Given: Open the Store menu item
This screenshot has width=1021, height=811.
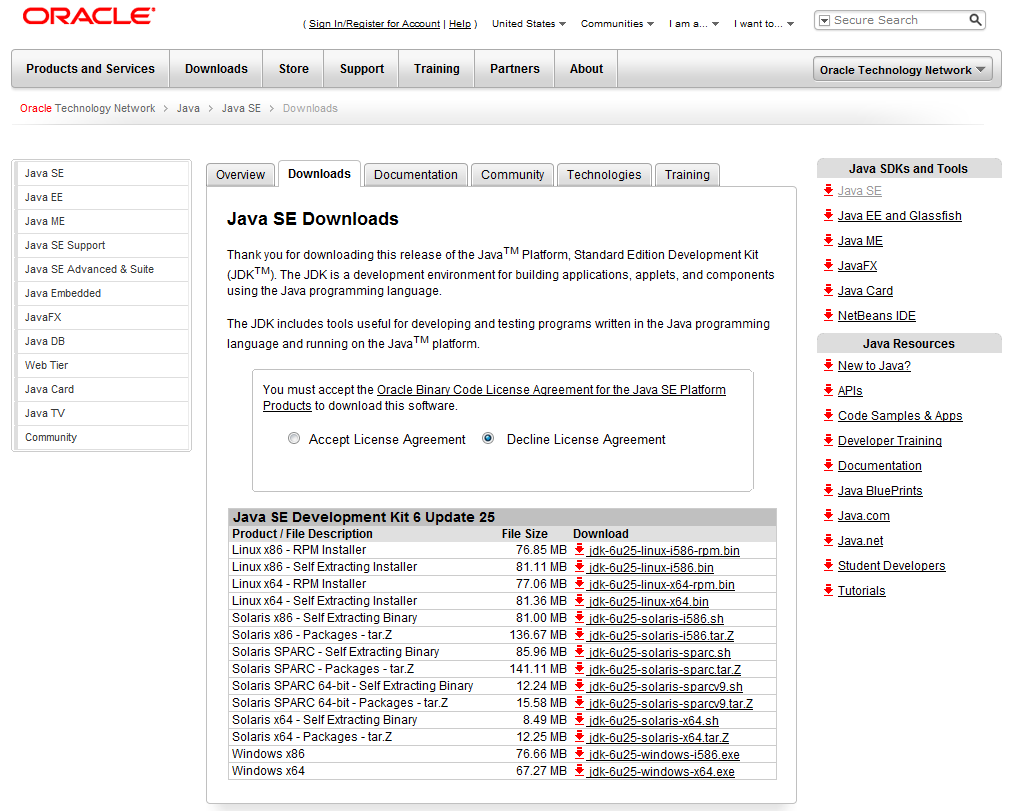Looking at the screenshot, I should 294,68.
